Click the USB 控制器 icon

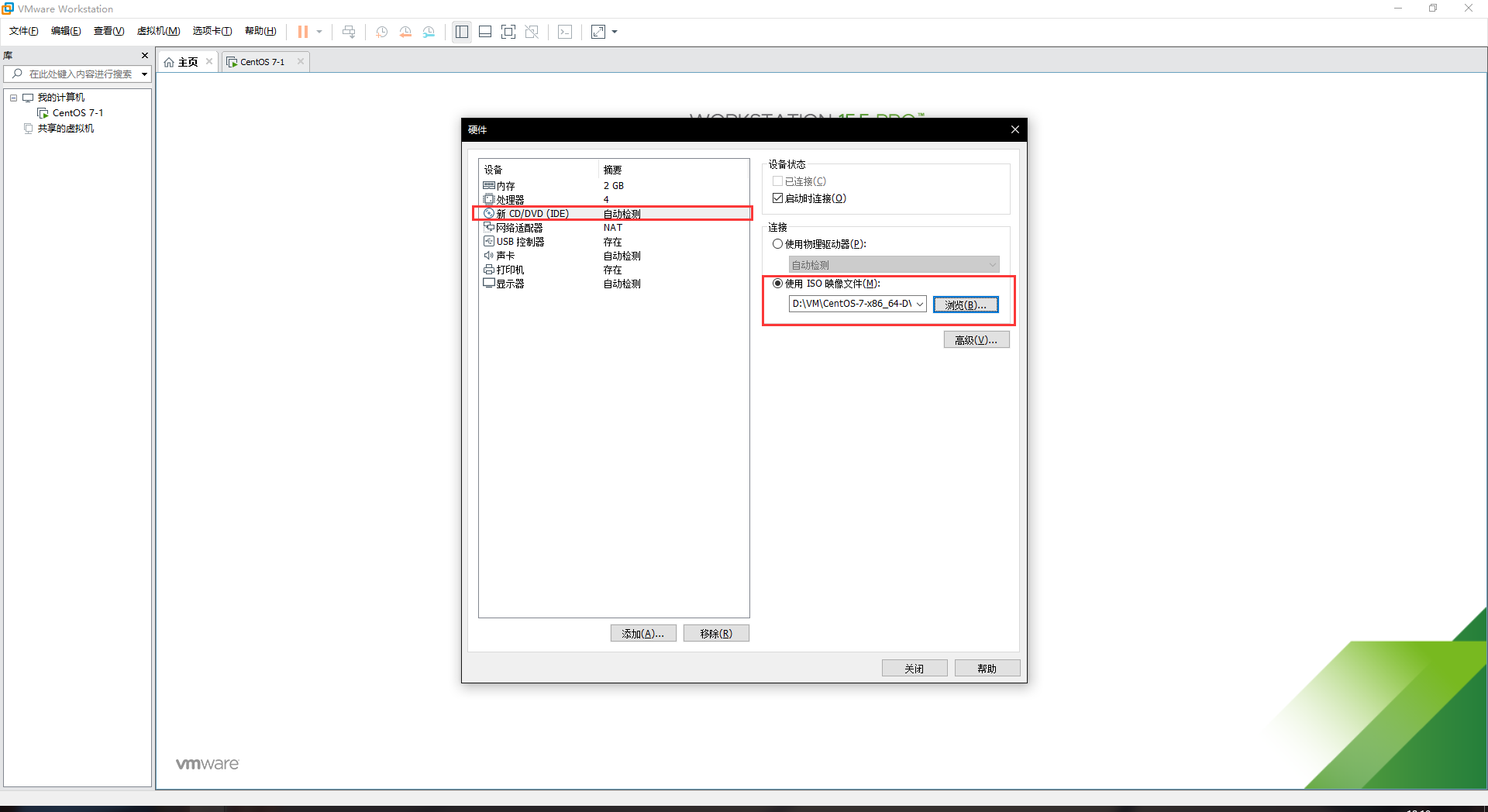click(489, 242)
